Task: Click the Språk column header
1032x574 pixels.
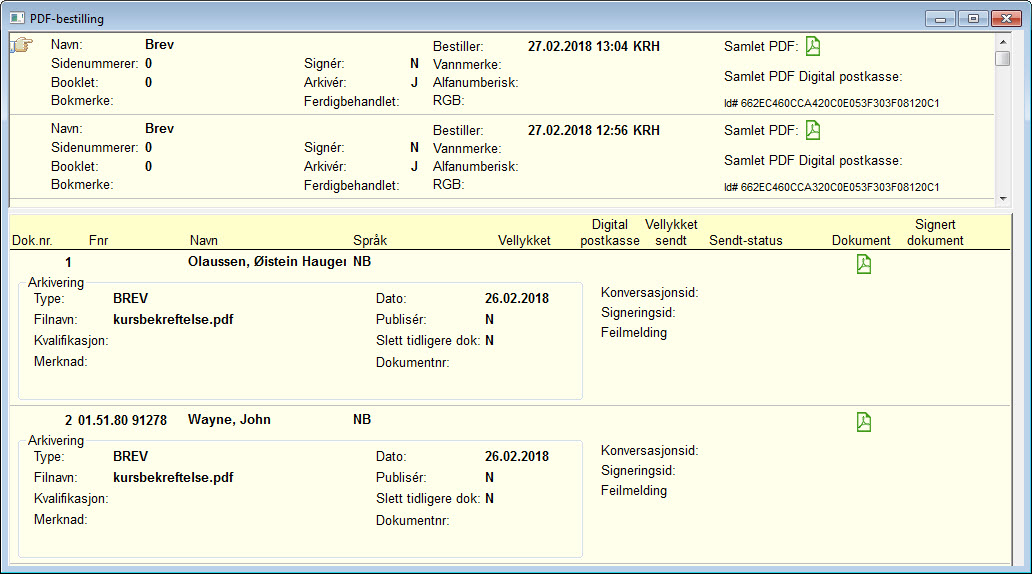Action: click(x=370, y=240)
